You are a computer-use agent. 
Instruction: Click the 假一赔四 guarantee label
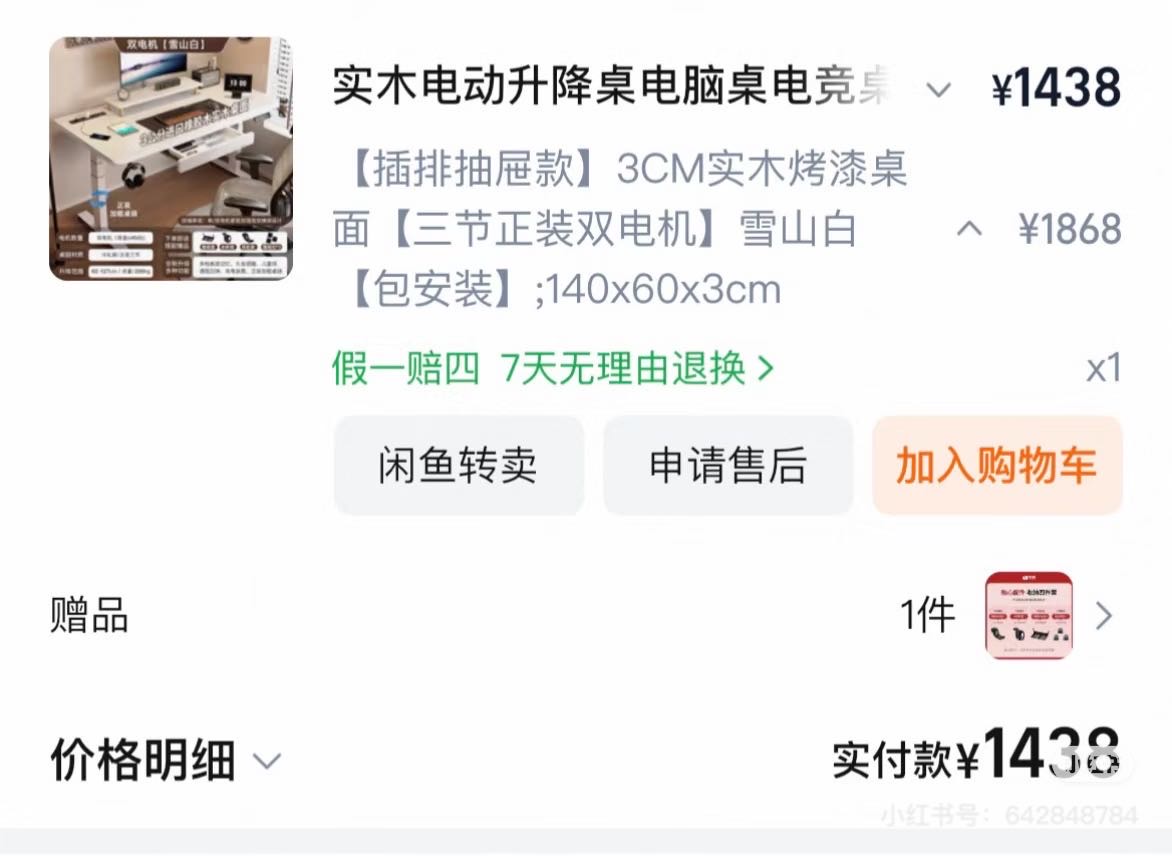point(406,368)
